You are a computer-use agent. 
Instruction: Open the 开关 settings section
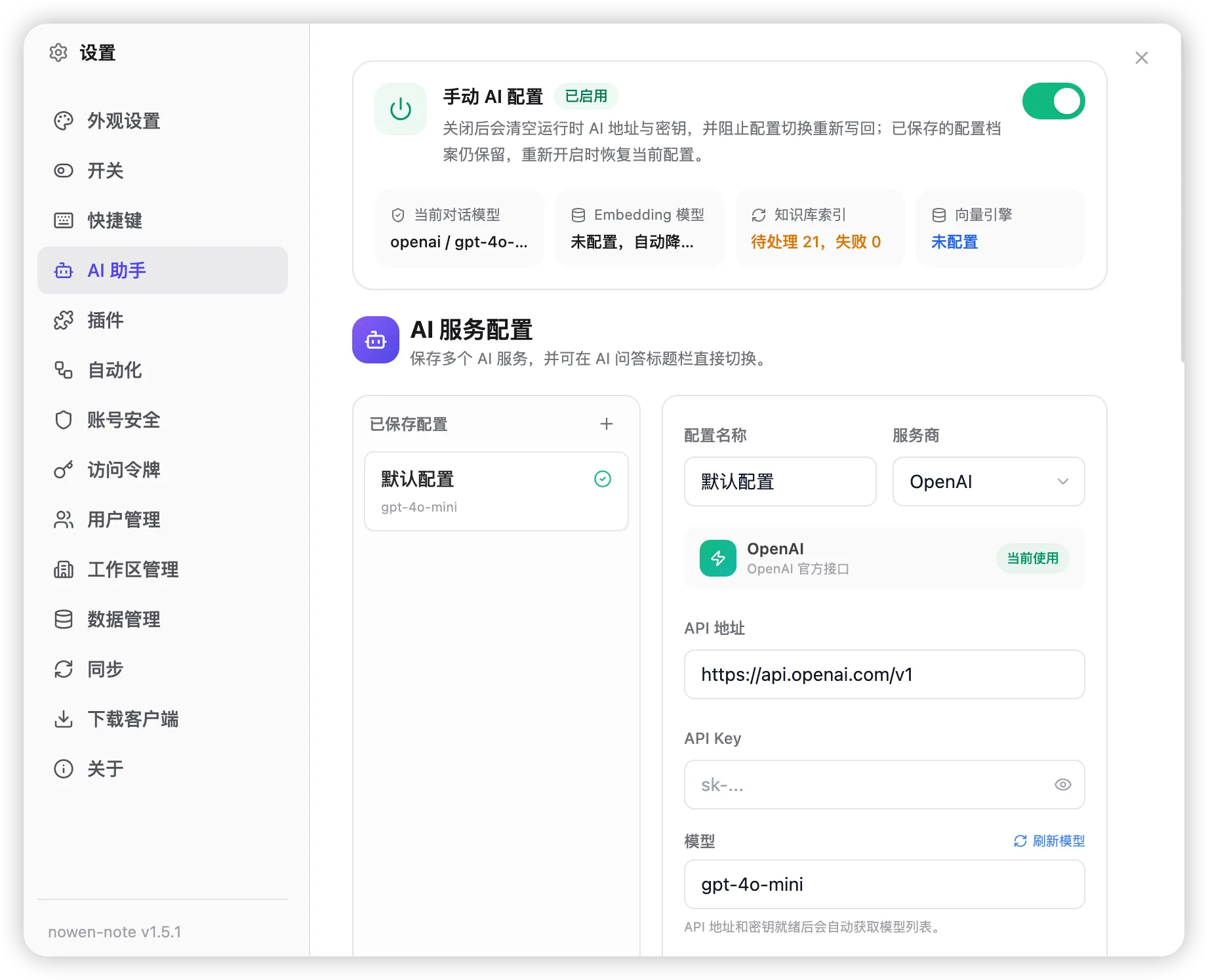(162, 171)
